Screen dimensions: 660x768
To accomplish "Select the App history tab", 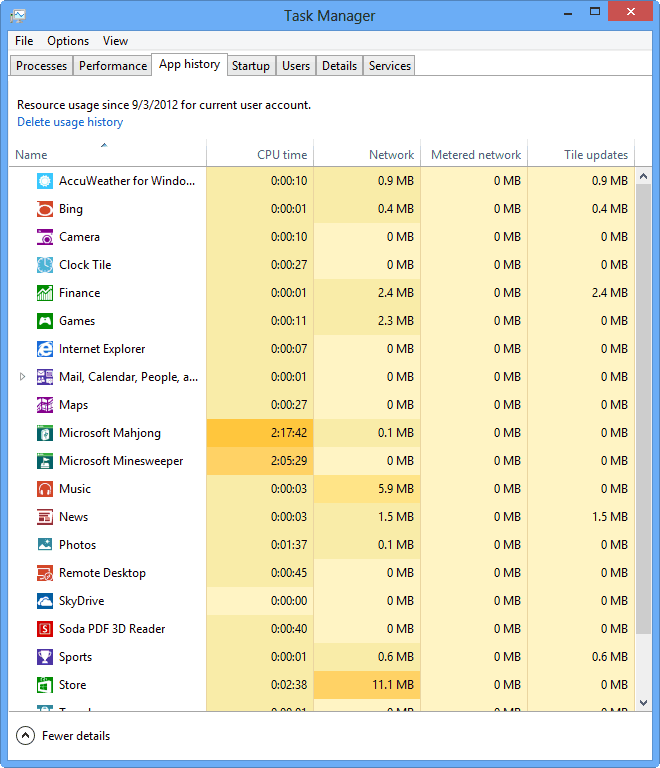I will pyautogui.click(x=189, y=64).
